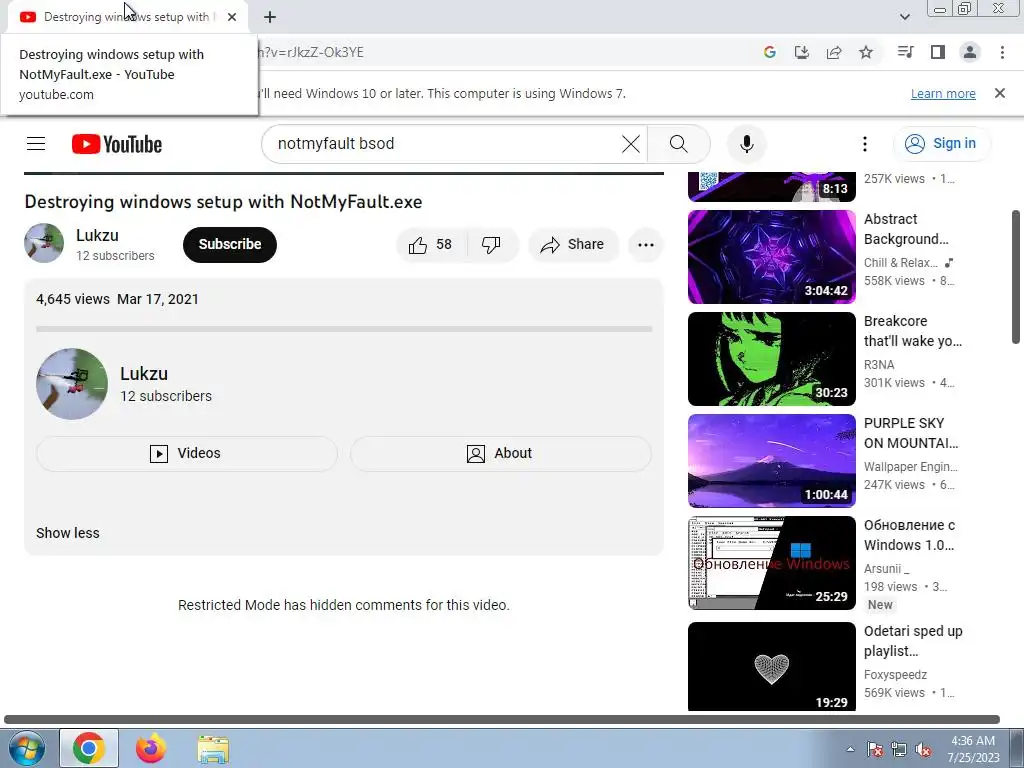
Task: Toggle Chrome side panel icon
Action: point(938,52)
